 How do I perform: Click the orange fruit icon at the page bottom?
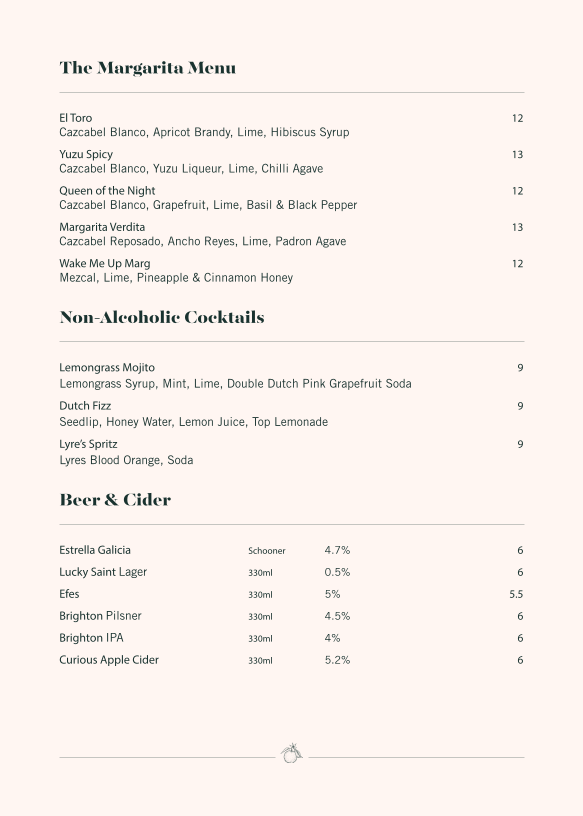(x=292, y=753)
